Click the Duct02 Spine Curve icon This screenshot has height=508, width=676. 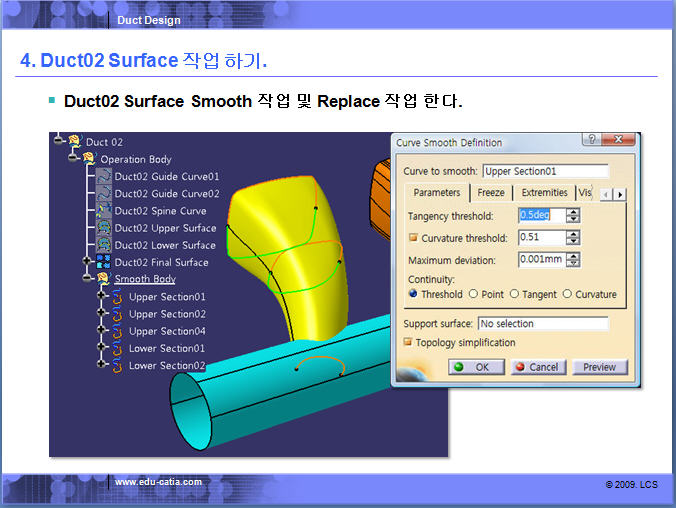pyautogui.click(x=103, y=211)
